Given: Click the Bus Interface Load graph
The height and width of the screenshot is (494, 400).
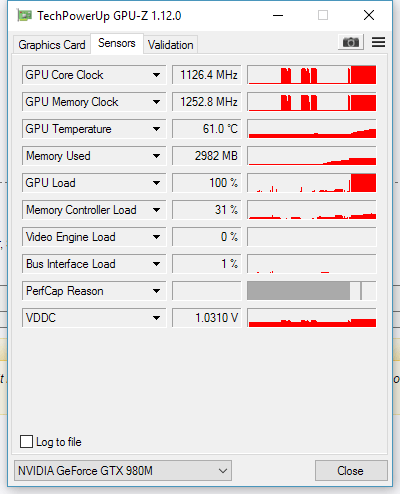Looking at the screenshot, I should pos(312,264).
